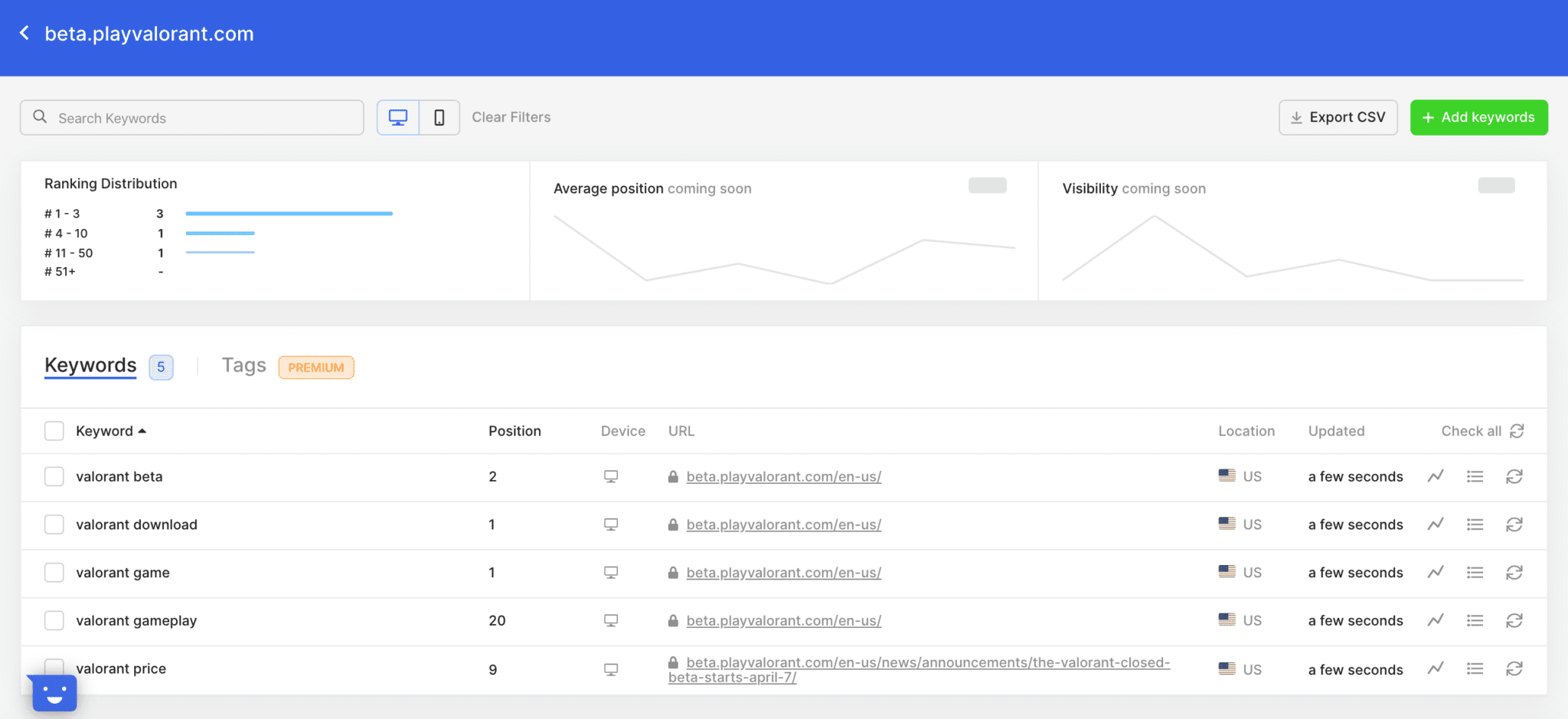Image resolution: width=1568 pixels, height=719 pixels.
Task: Click the Location column header
Action: pos(1246,431)
